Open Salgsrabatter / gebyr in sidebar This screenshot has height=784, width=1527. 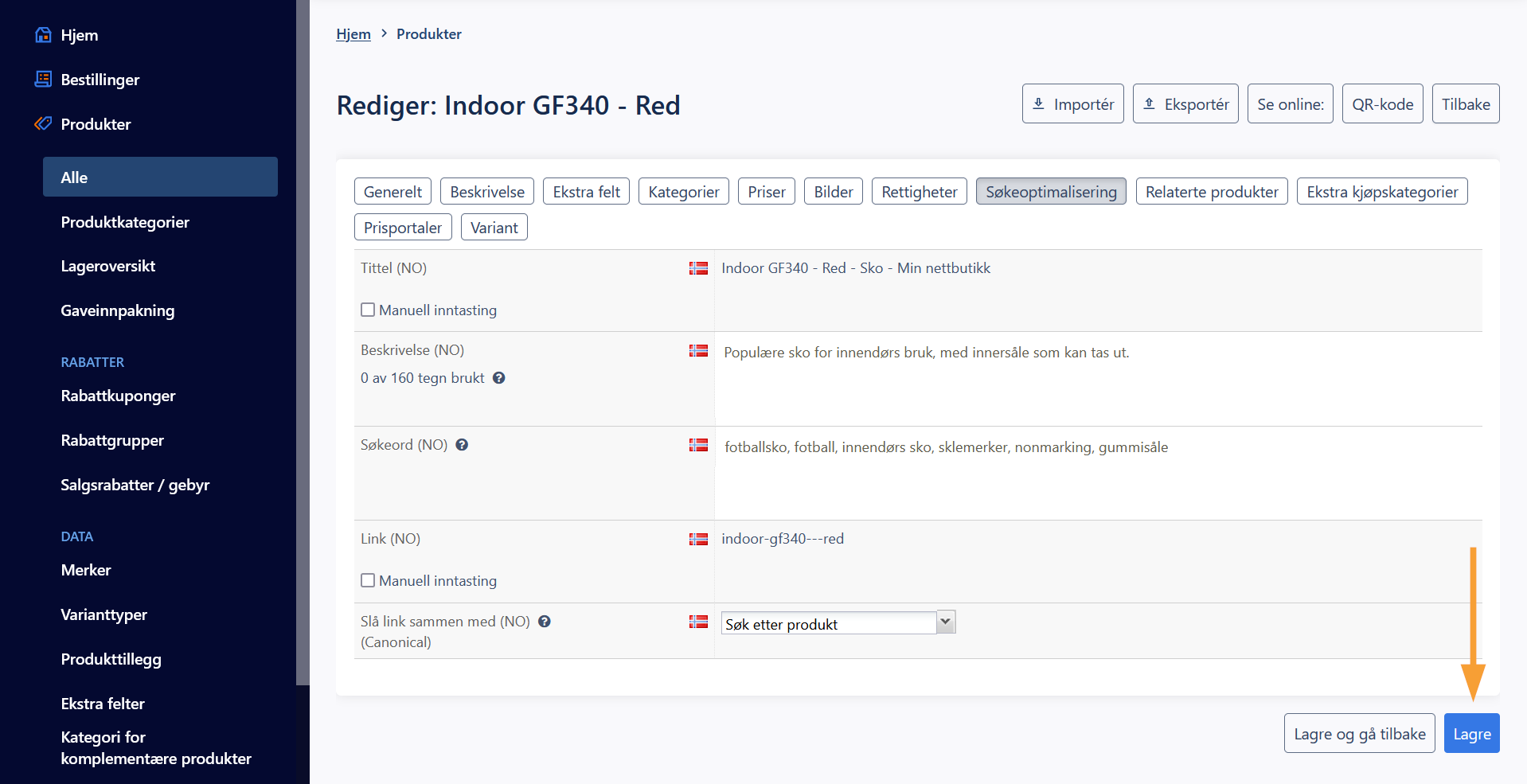(135, 485)
